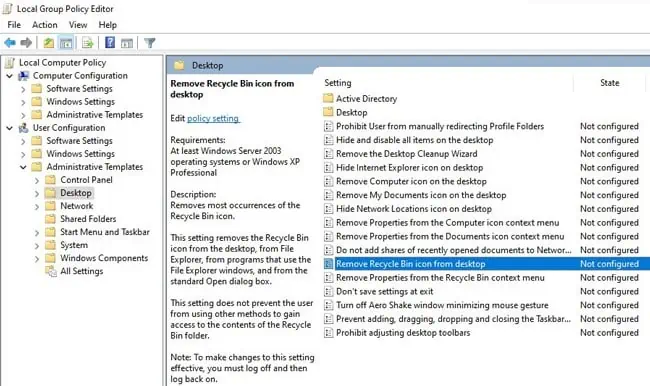The width and height of the screenshot is (650, 386).
Task: Toggle Show/Hide Action Pane toolbar icon
Action: (x=127, y=42)
